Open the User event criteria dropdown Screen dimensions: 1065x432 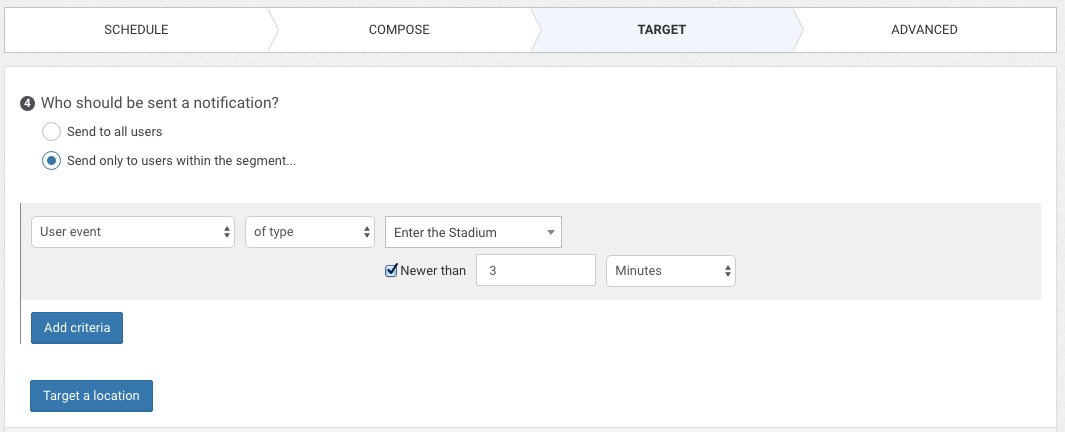coord(133,232)
